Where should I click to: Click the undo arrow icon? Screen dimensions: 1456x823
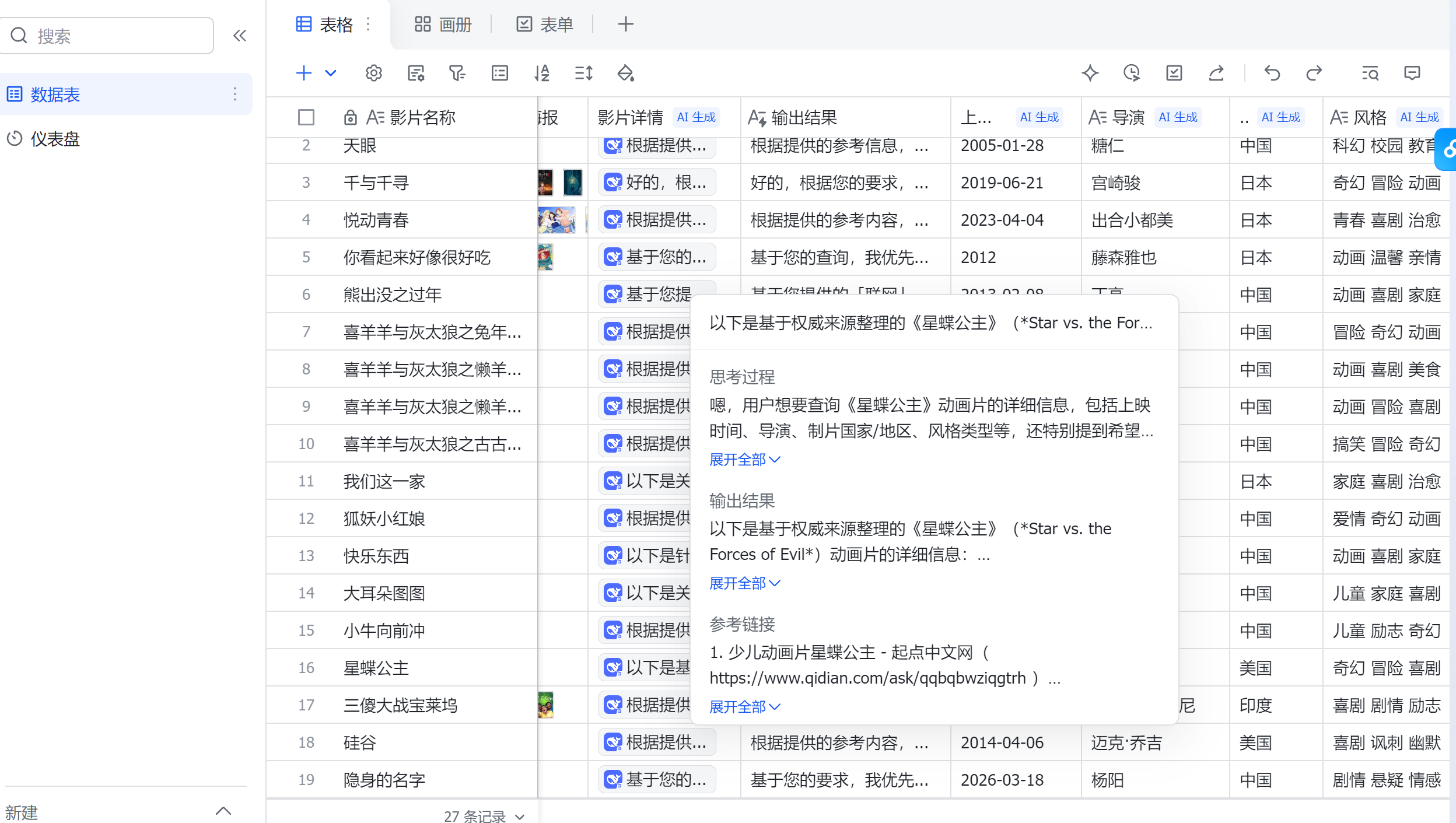(x=1272, y=73)
